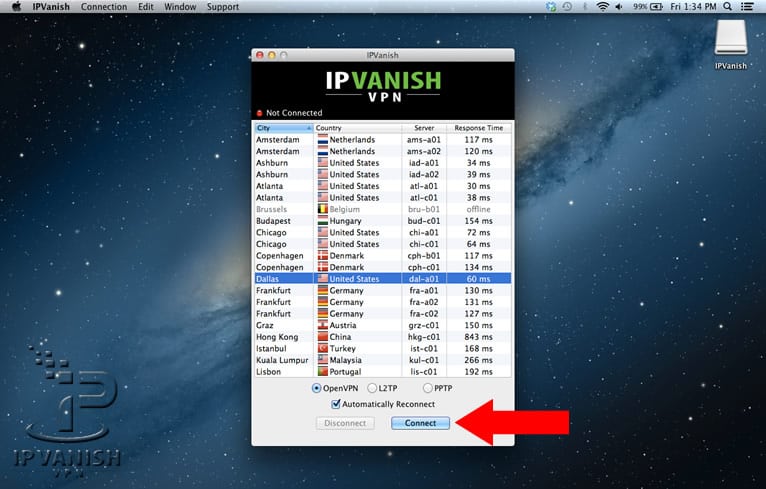
Task: Click the Malaysia flag in Kuala Lumpur row
Action: click(x=322, y=360)
